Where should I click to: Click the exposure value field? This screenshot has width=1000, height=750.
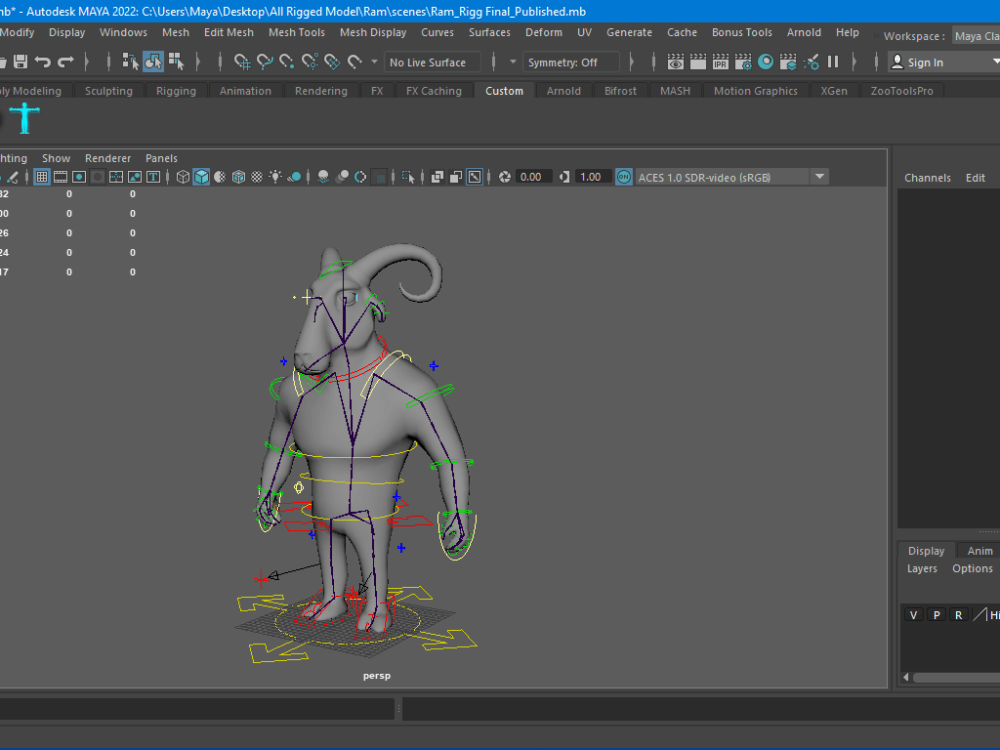pyautogui.click(x=533, y=176)
